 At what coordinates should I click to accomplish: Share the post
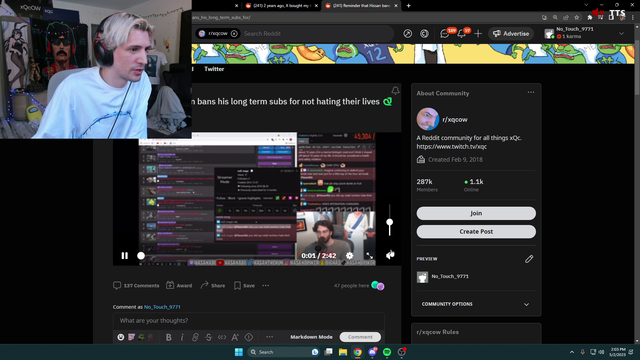213,285
